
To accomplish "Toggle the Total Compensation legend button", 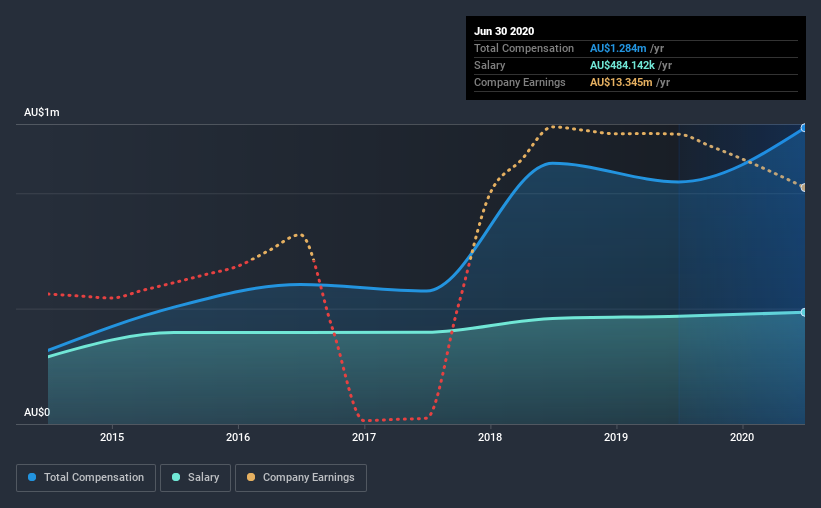I will [86, 478].
